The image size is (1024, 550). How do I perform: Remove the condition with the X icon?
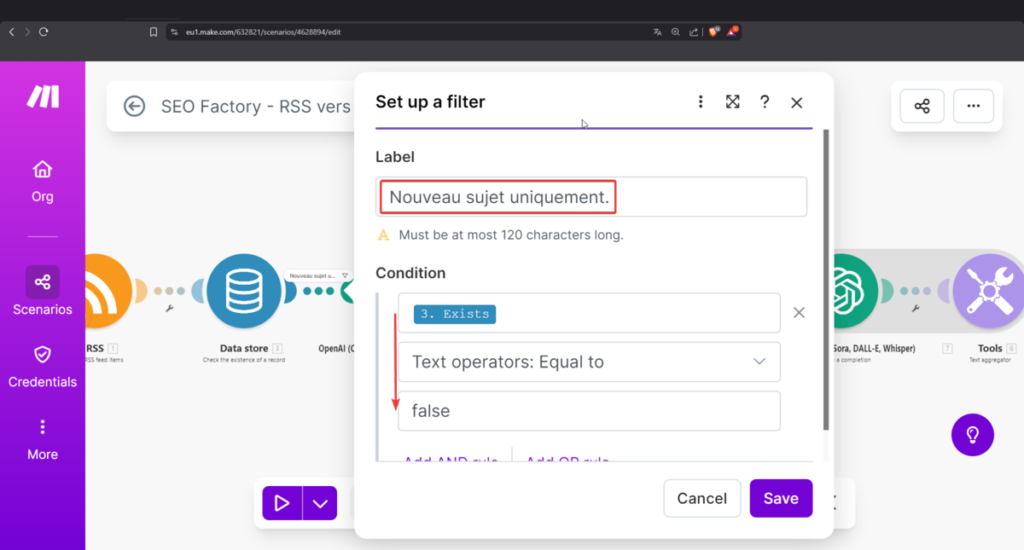799,313
